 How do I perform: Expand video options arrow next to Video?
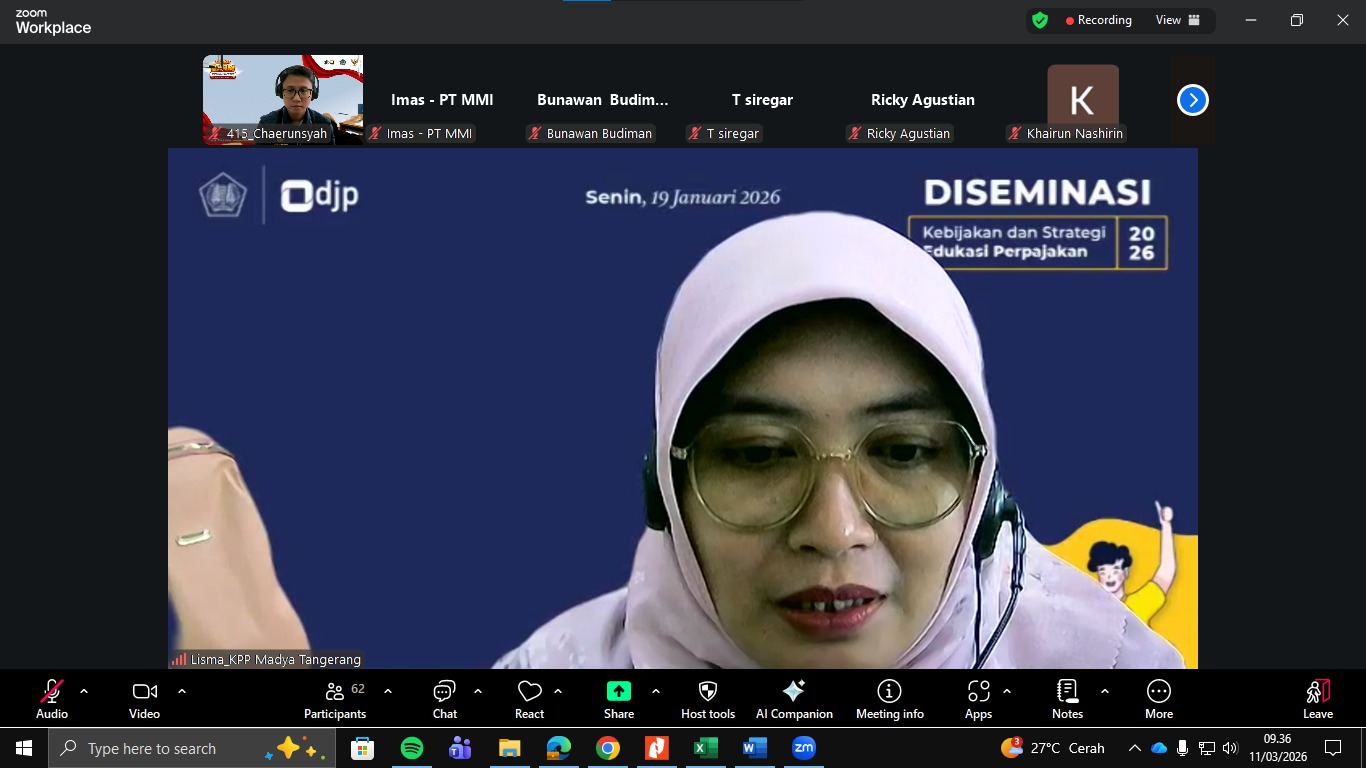point(182,691)
